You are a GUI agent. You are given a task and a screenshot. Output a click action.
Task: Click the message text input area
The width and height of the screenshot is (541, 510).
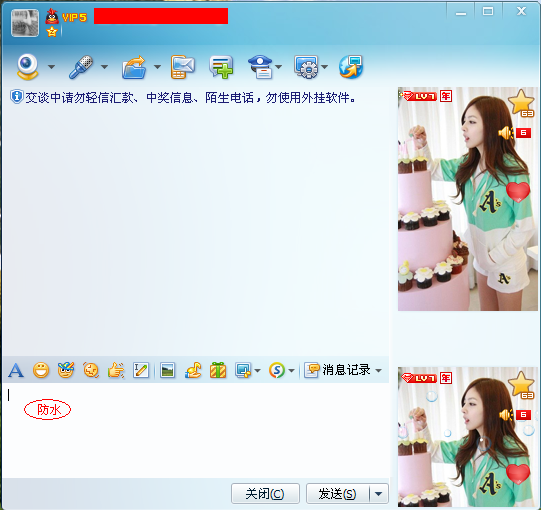coord(196,430)
